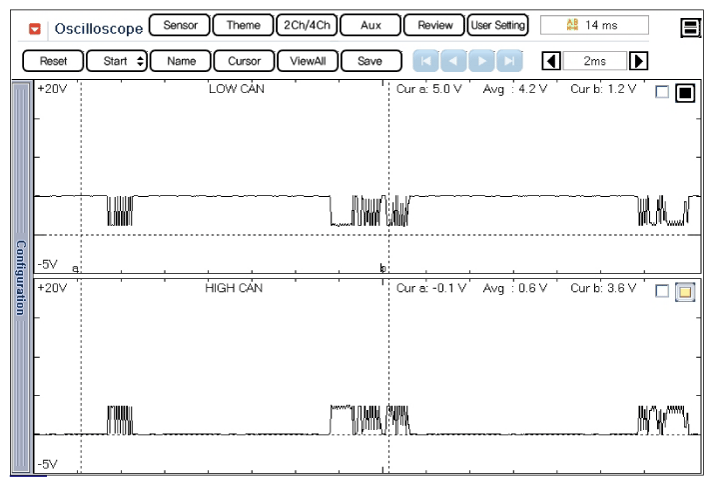Jump to last frame playback icon
The image size is (713, 486).
click(x=509, y=61)
